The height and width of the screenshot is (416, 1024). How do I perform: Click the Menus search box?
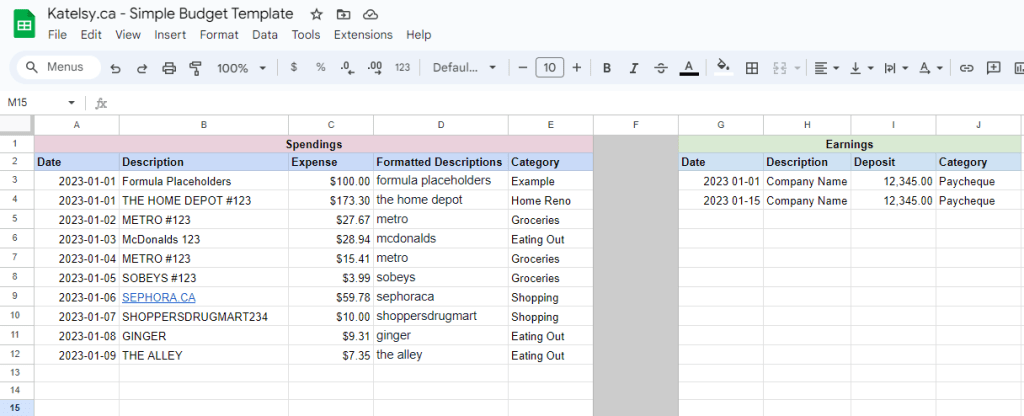coord(59,67)
